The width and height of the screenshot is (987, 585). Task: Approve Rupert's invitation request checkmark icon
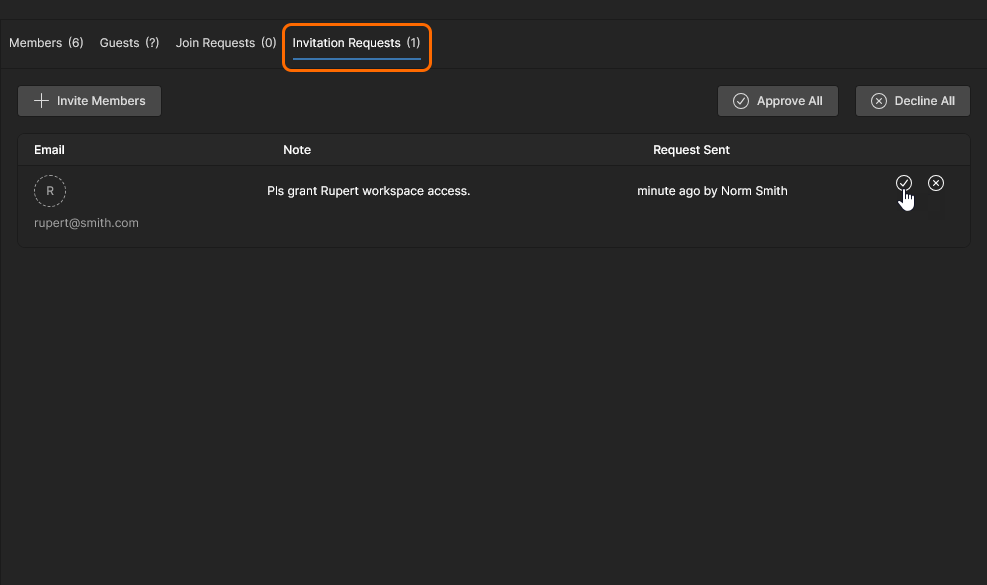tap(904, 183)
